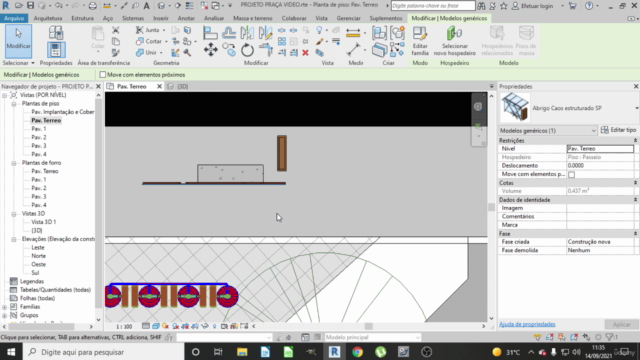Open the Ajuda de propriedades link

point(527,324)
